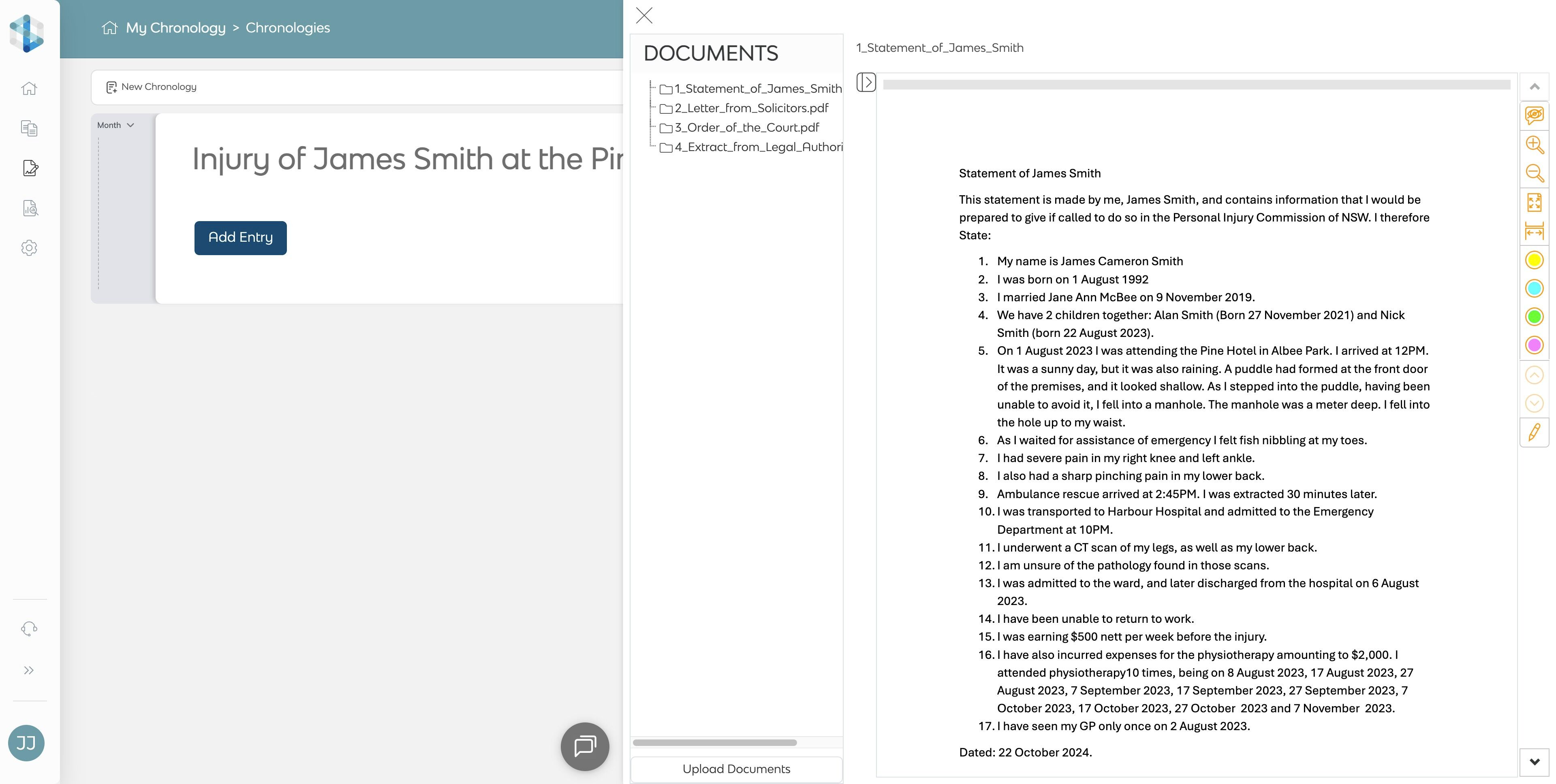Viewport: 1556px width, 784px height.
Task: Open the settings gear in sidebar
Action: pyautogui.click(x=29, y=247)
